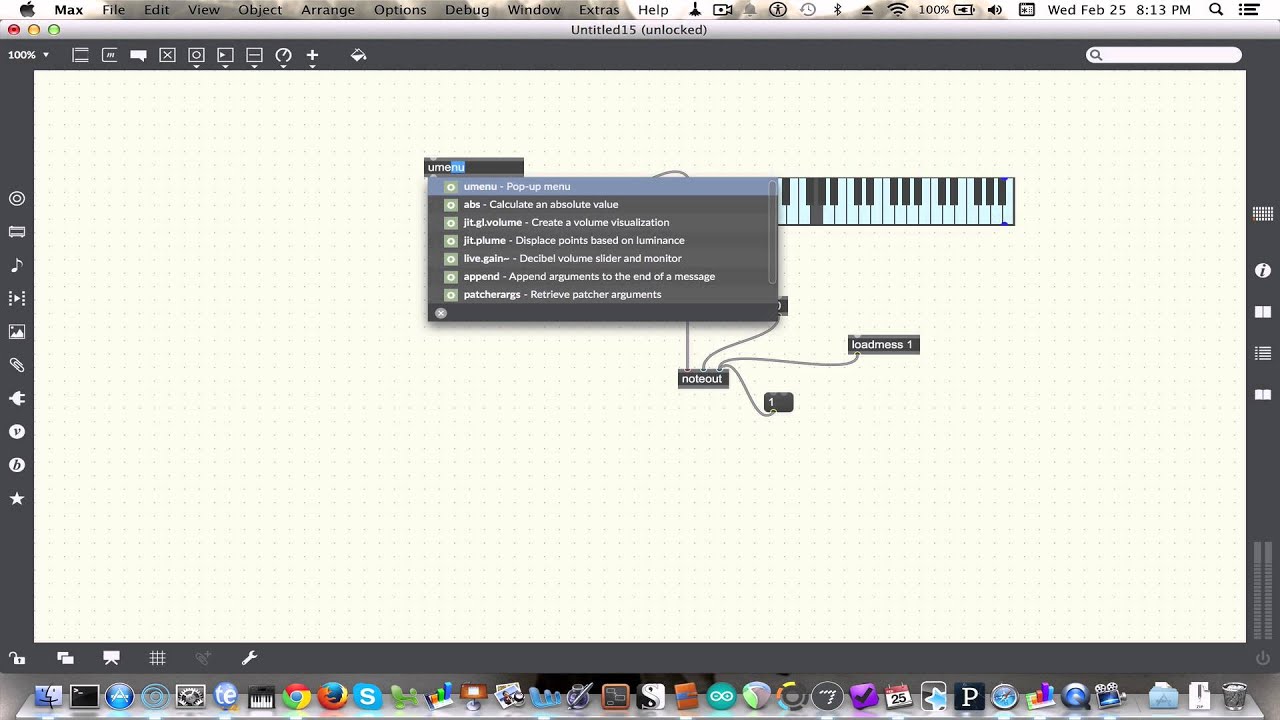Screen dimensions: 1280x720
Task: Open the paint bucket format palette
Action: (358, 55)
